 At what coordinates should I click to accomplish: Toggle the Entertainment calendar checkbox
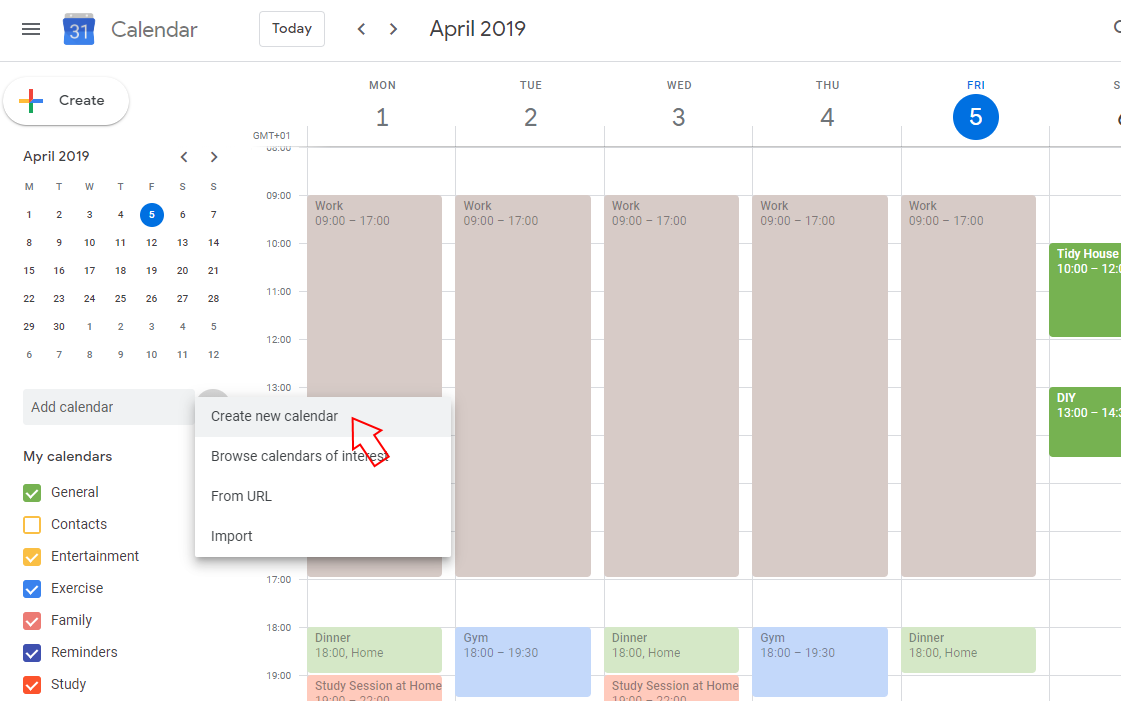(x=32, y=557)
